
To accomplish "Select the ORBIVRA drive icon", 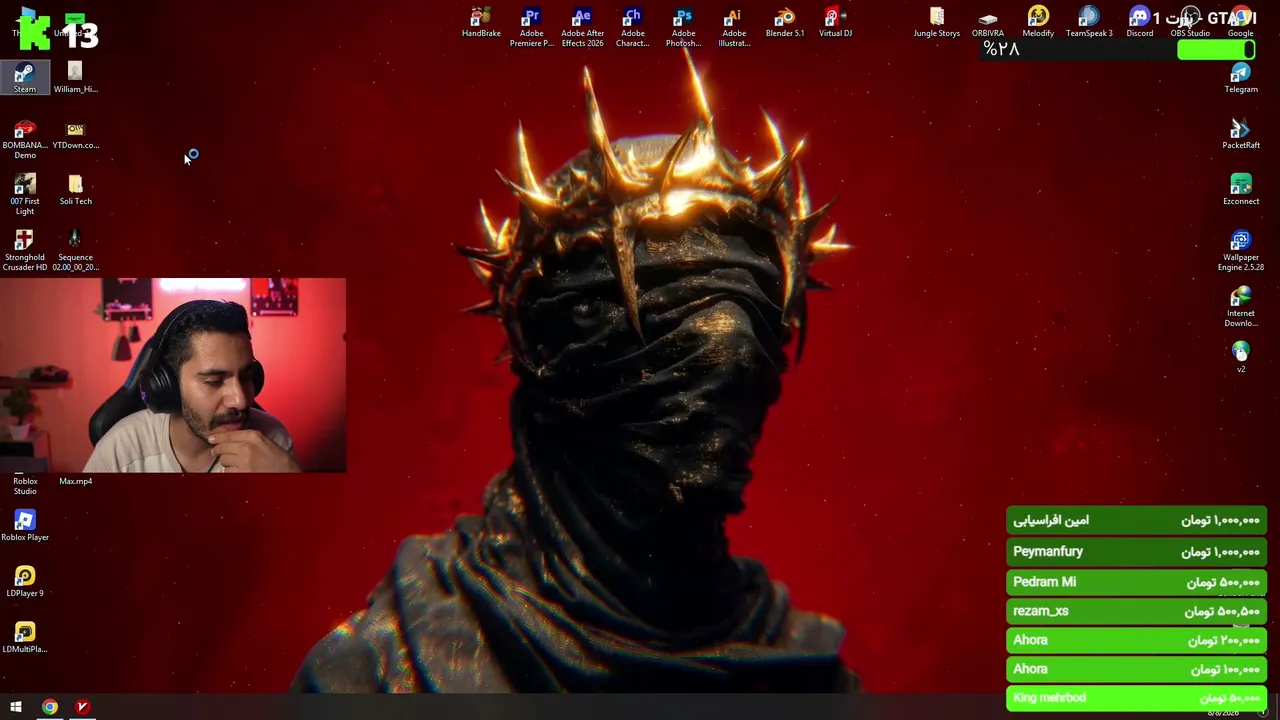I will coord(987,23).
